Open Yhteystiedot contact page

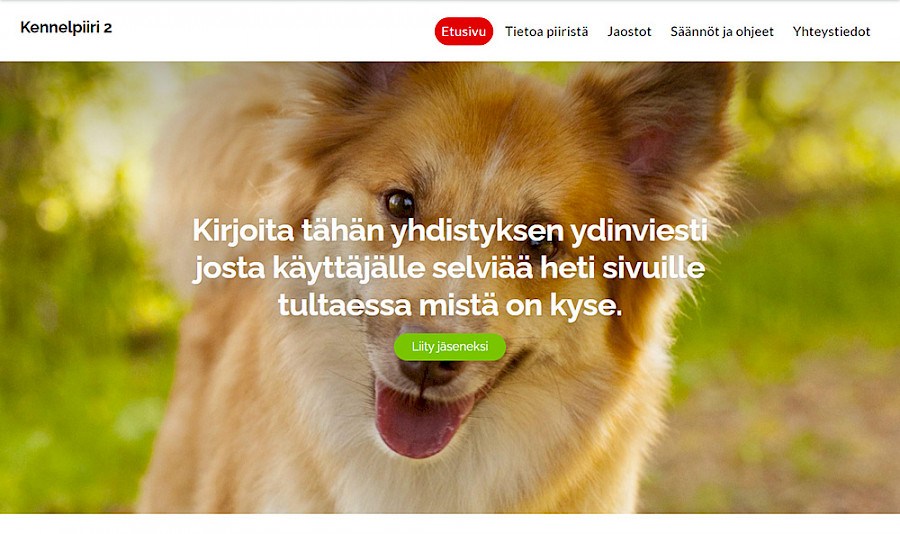(x=831, y=32)
